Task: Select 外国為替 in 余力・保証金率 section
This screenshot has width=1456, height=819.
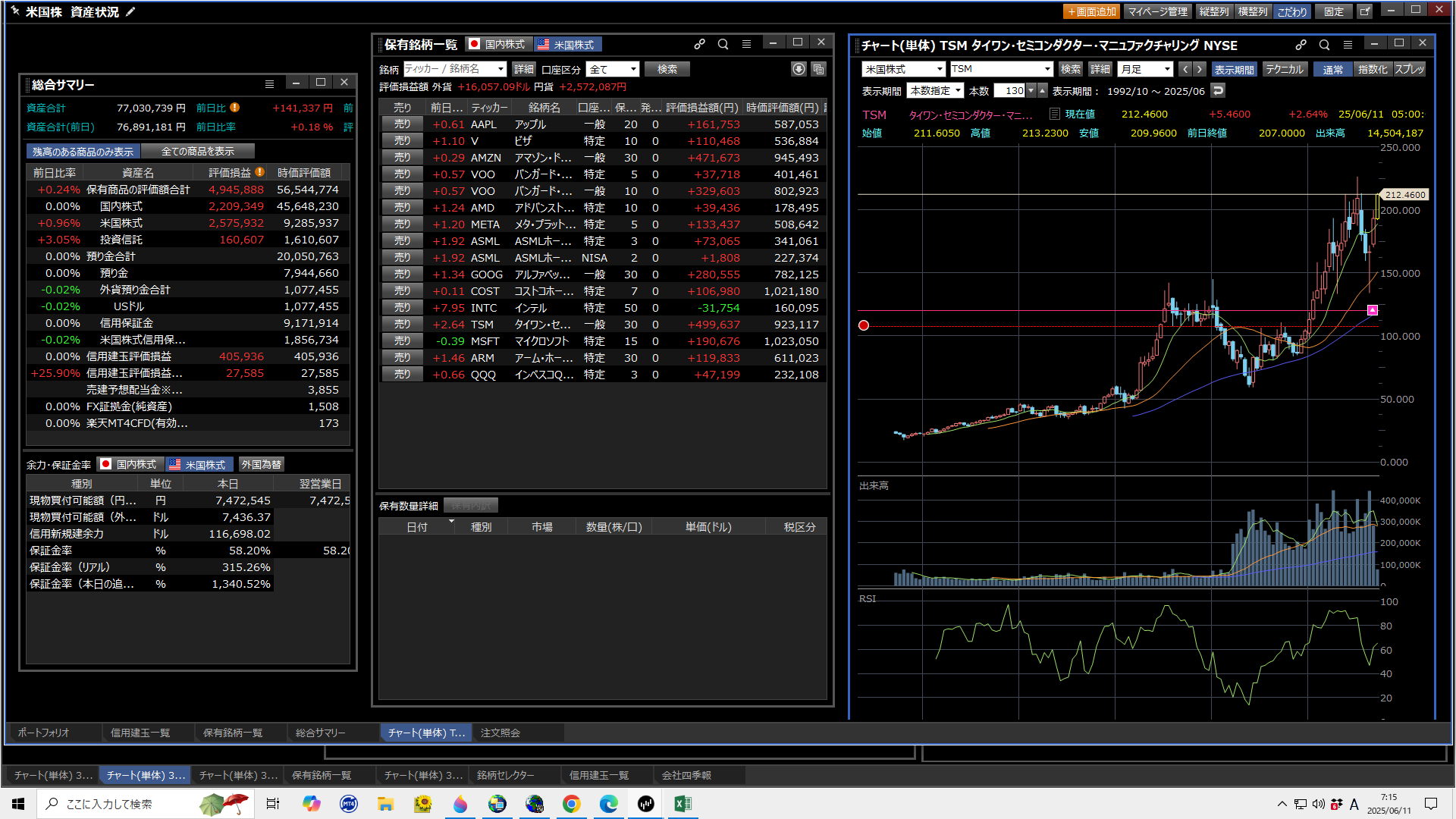Action: 262,464
